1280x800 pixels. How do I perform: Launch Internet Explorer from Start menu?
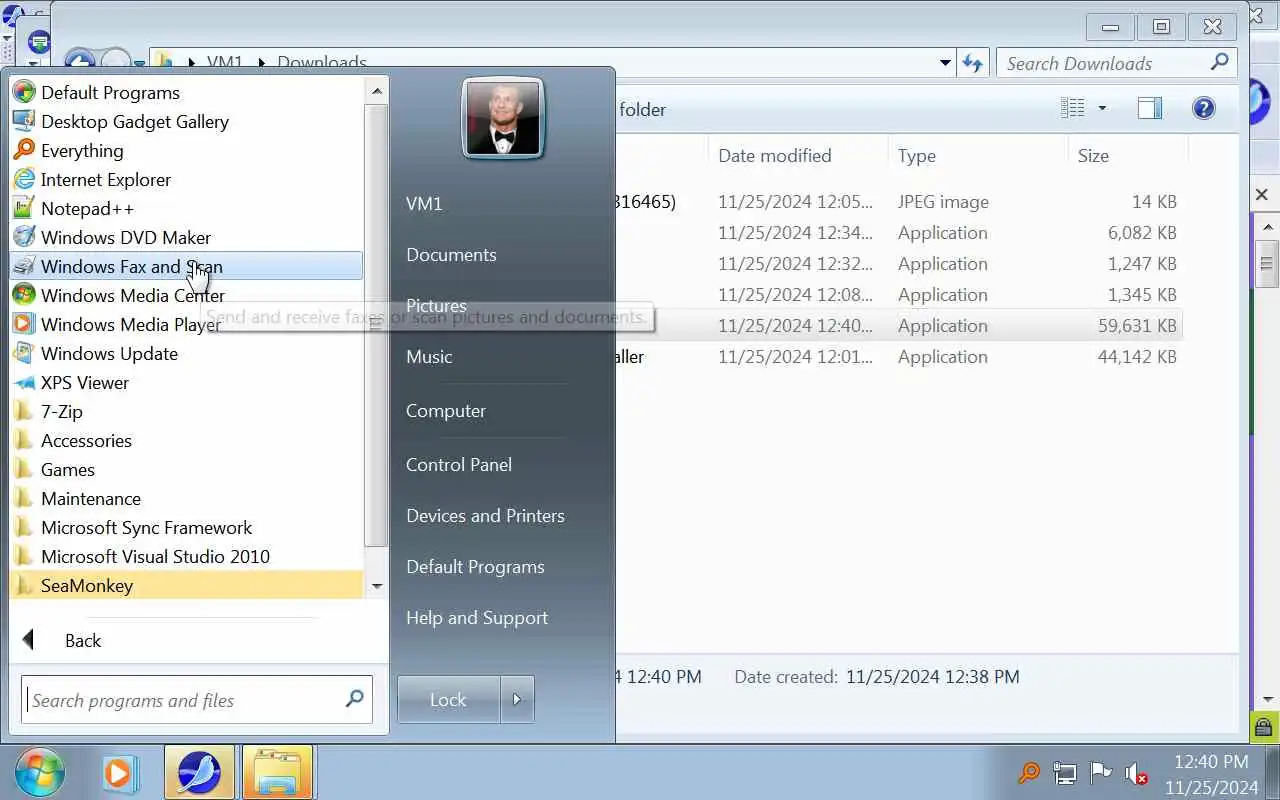tap(186, 179)
